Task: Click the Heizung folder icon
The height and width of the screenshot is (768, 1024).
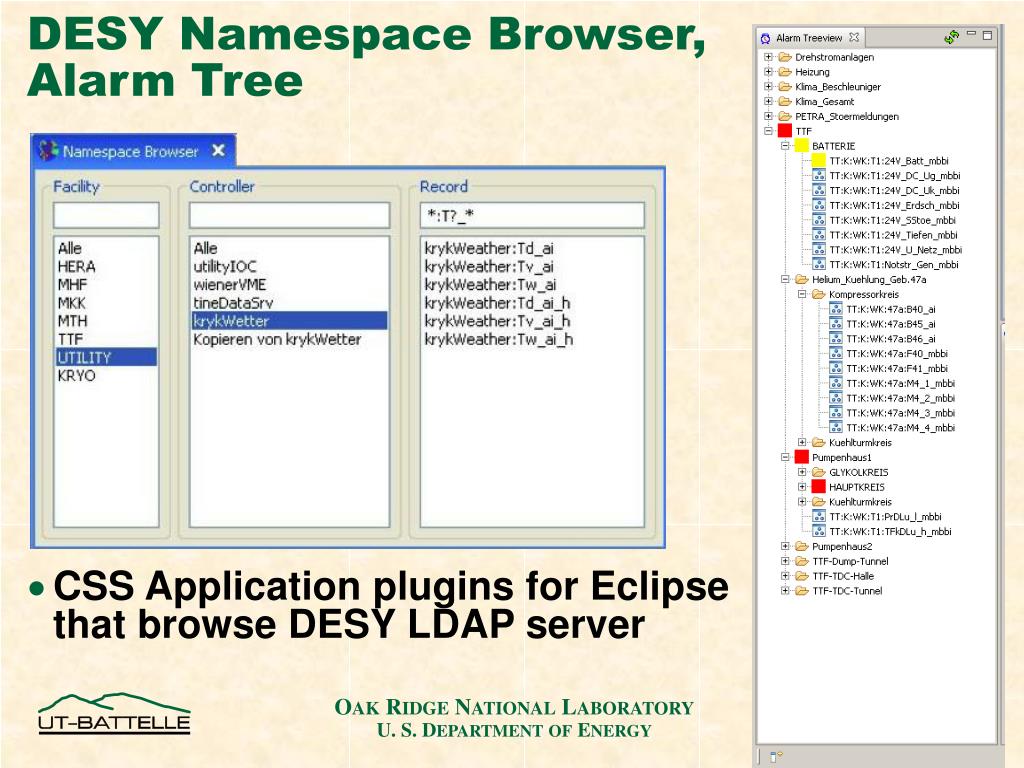Action: [785, 72]
